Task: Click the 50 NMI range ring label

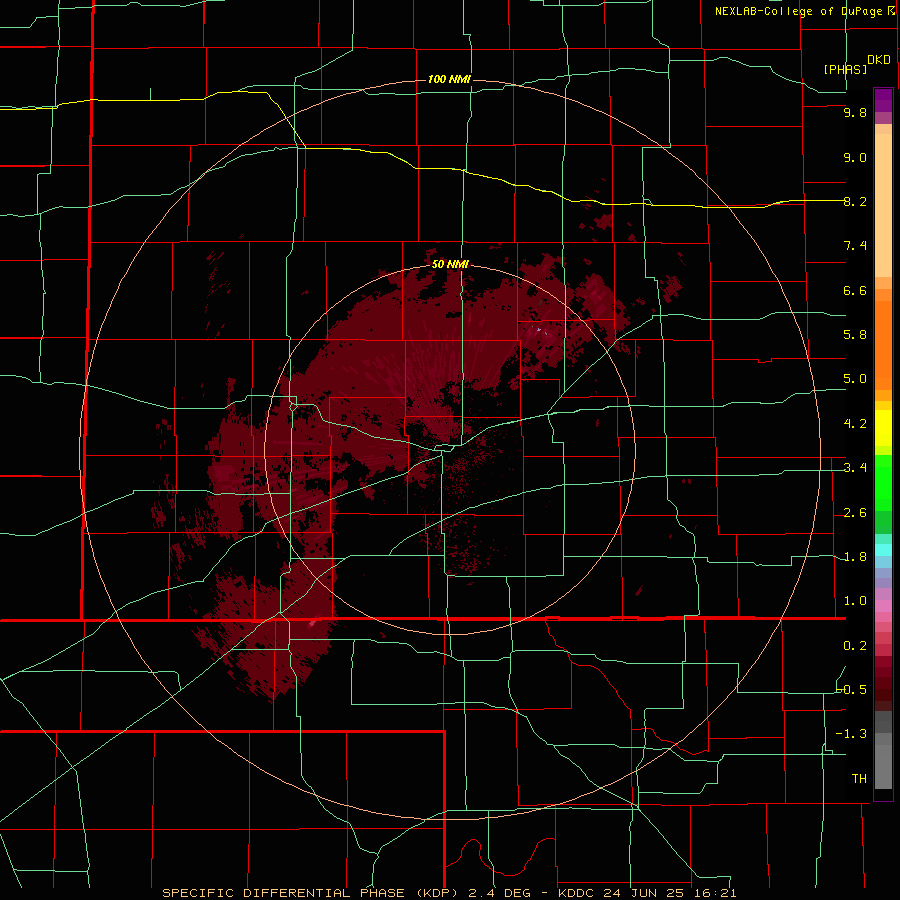Action: 450,264
